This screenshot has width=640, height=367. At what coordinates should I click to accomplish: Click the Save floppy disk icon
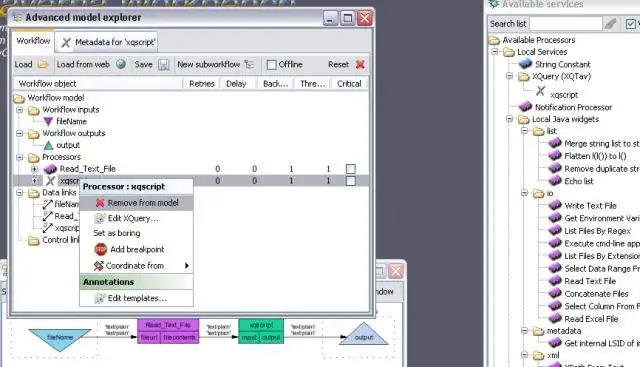(163, 65)
